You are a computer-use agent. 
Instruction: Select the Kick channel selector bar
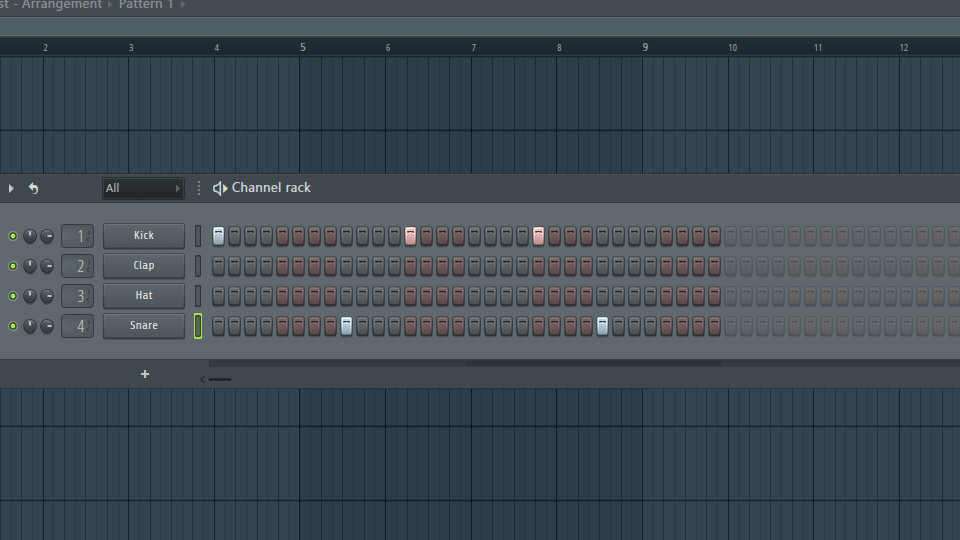pyautogui.click(x=198, y=236)
